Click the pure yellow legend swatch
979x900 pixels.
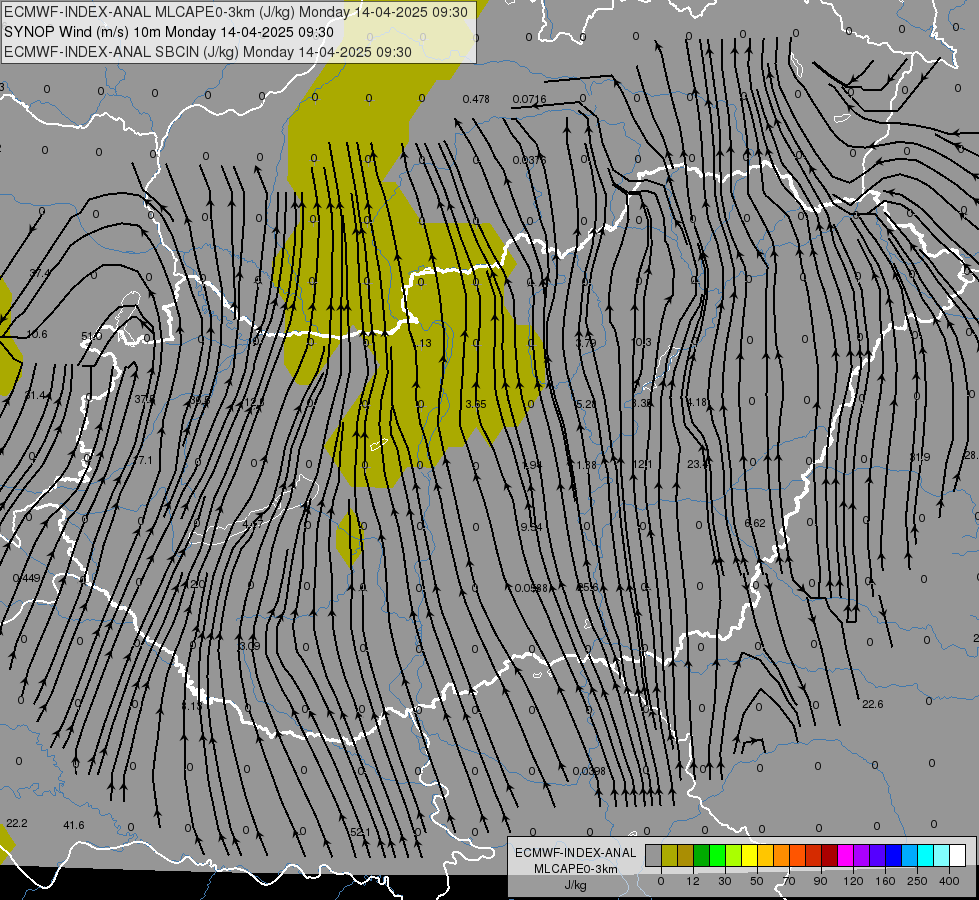(749, 855)
